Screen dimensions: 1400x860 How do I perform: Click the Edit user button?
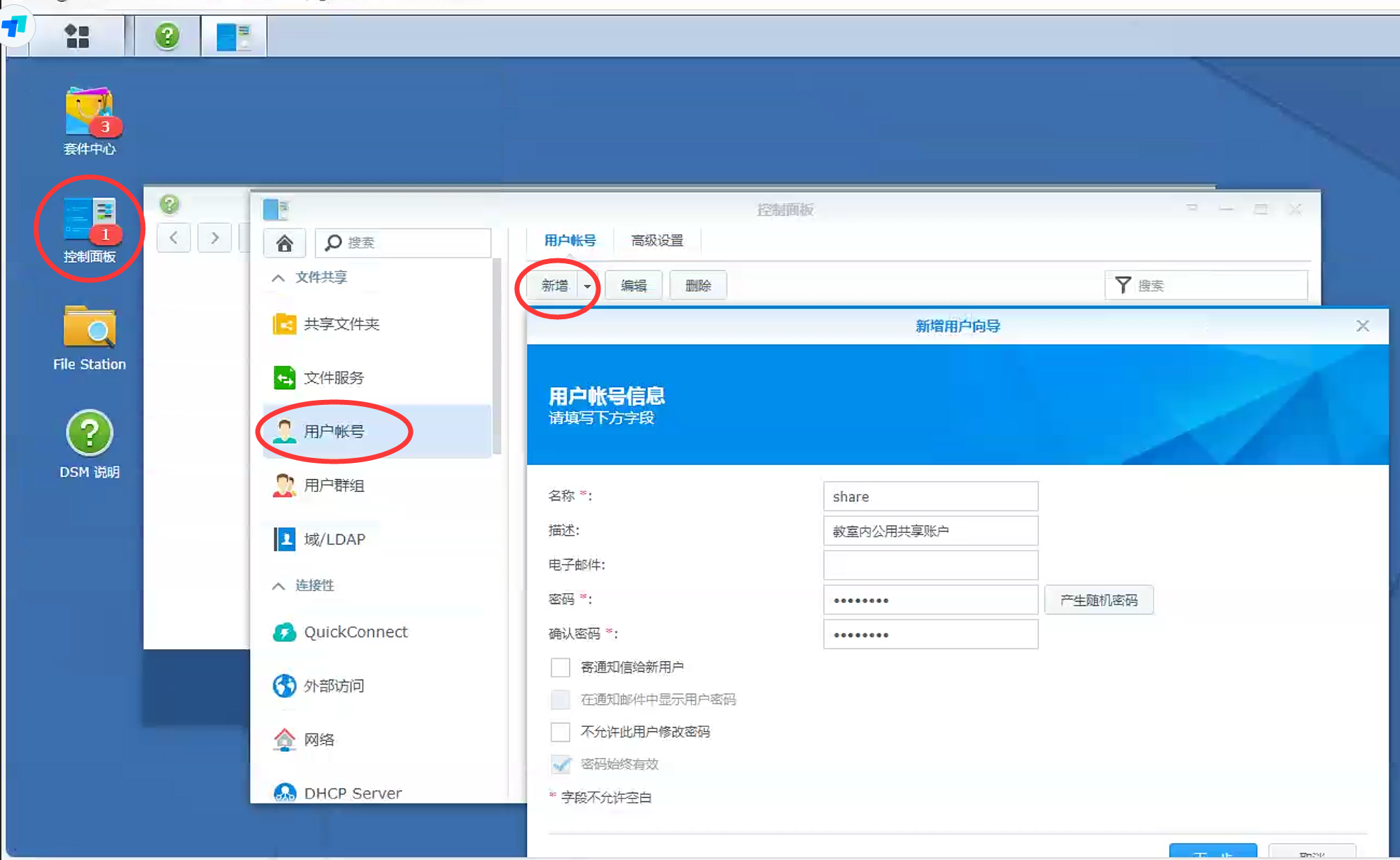tap(633, 286)
